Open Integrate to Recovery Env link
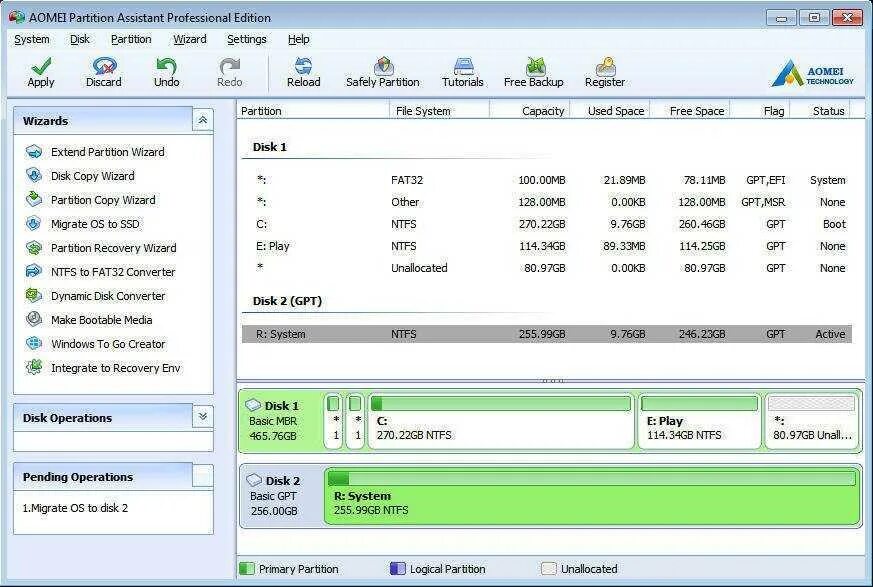 pos(116,368)
